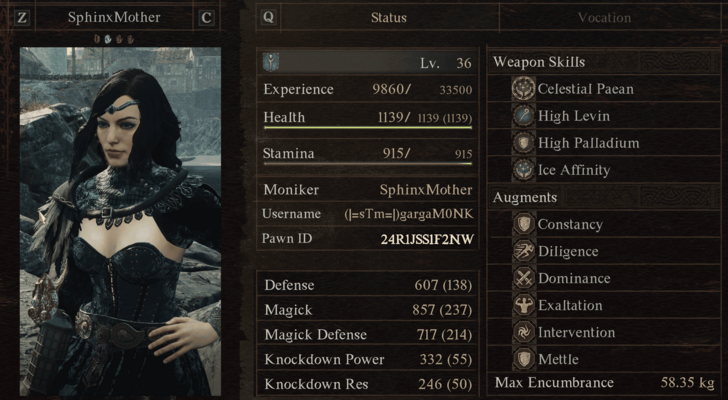Select the Celestial Paean skill icon
The width and height of the screenshot is (728, 400).
click(523, 89)
